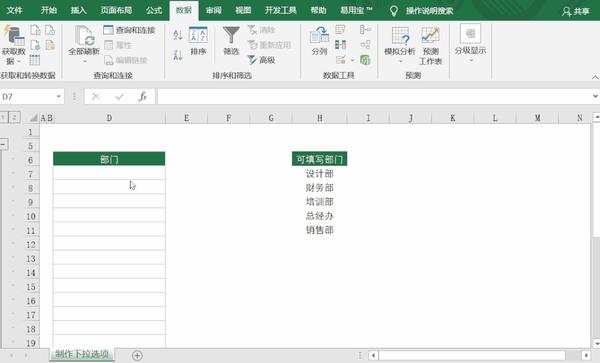Click the Flash Fill icon
This screenshot has height=363, width=600.
[340, 30]
